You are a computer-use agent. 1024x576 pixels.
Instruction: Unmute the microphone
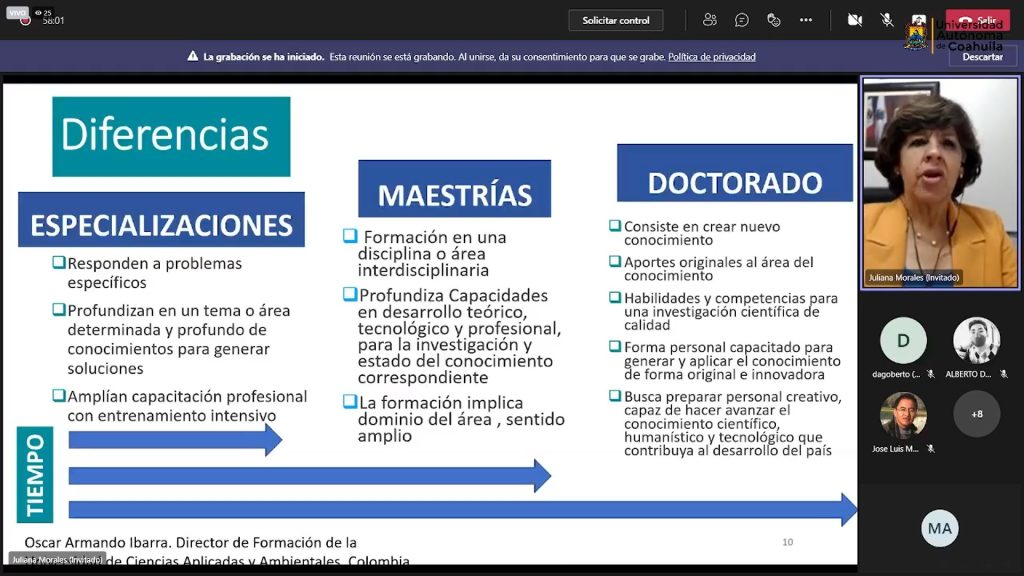click(886, 20)
